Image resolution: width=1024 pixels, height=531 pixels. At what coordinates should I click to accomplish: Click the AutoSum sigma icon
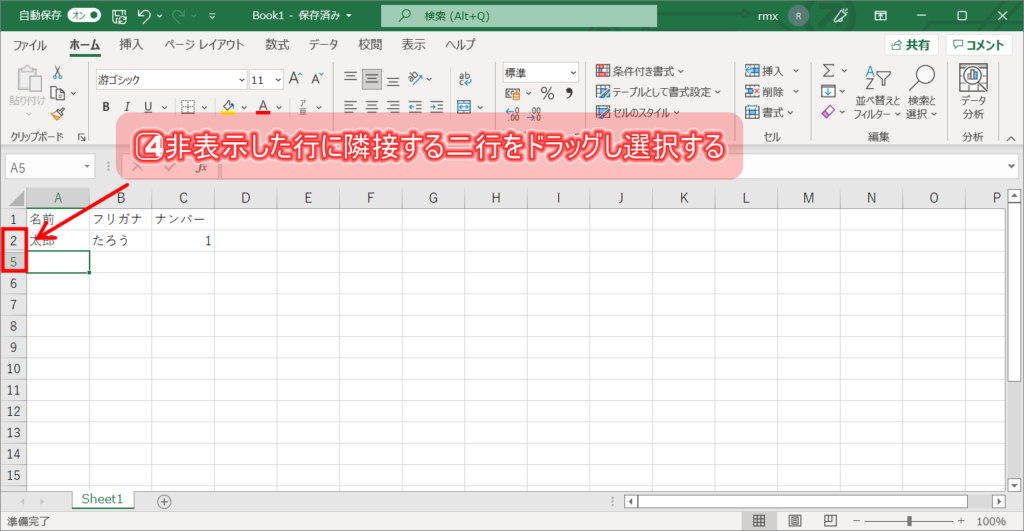click(x=828, y=70)
